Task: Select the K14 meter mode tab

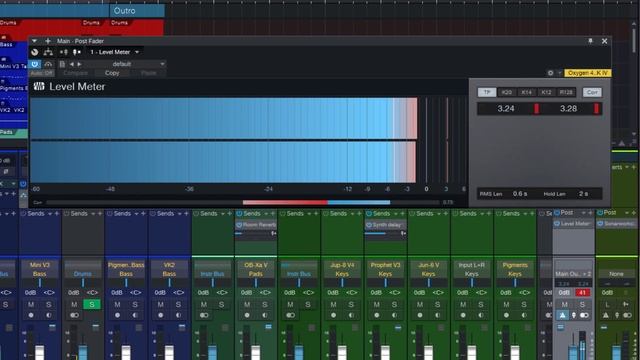Action: point(527,92)
